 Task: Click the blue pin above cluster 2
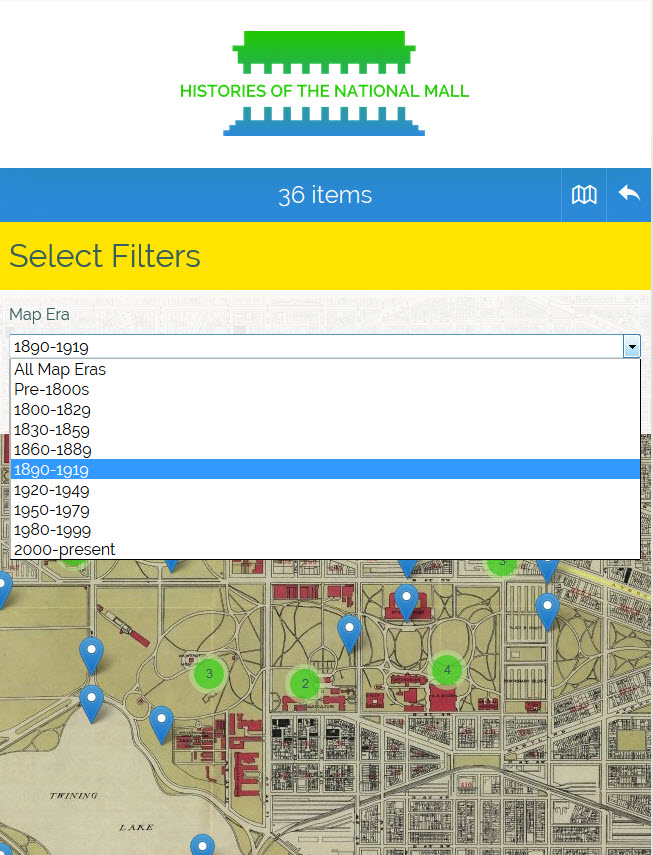click(349, 632)
